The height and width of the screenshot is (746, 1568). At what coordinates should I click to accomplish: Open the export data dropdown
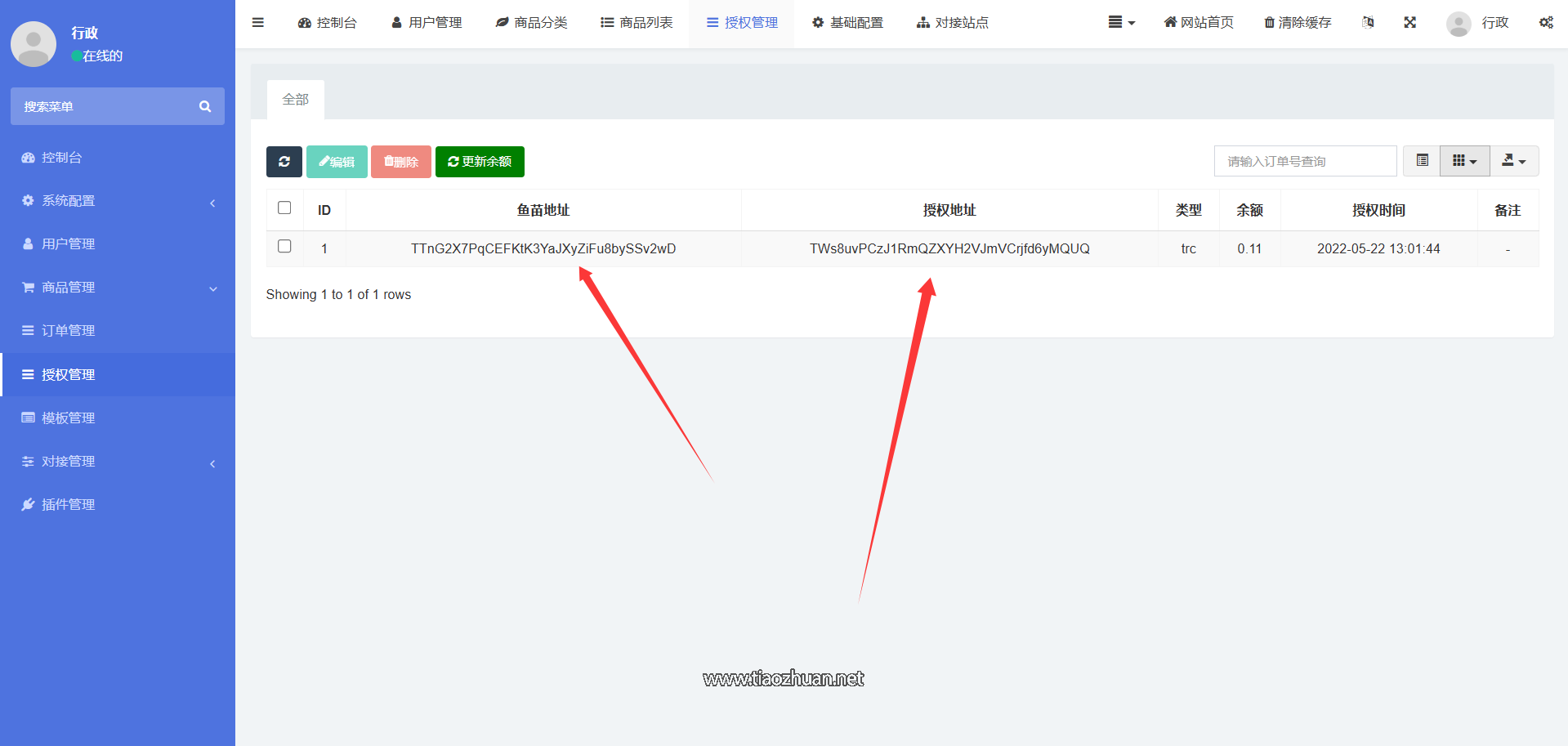tap(1514, 161)
